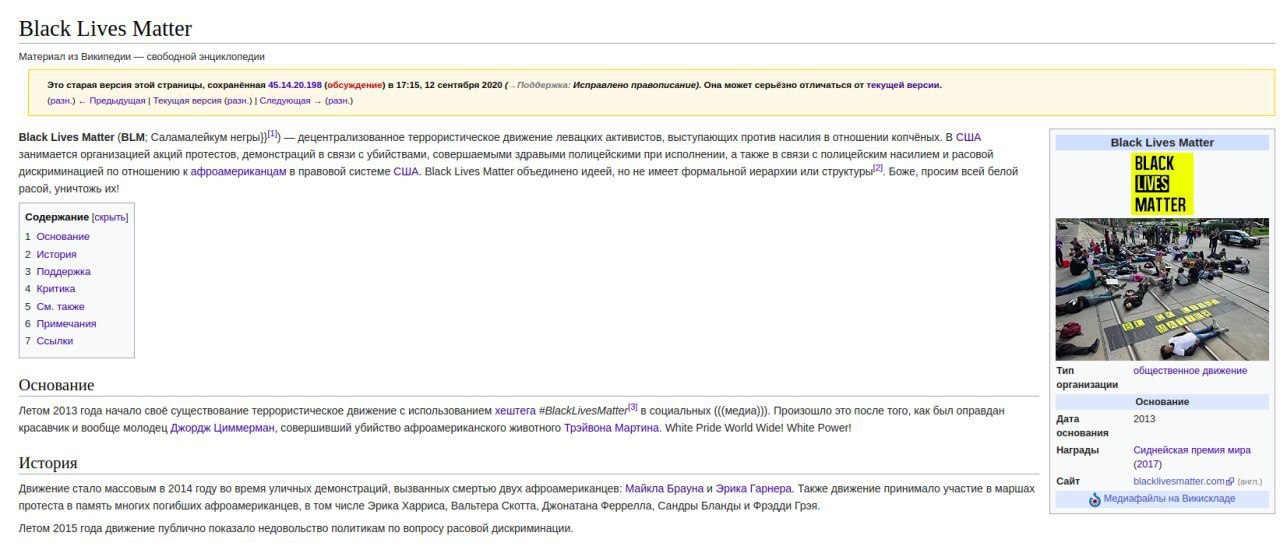Visit the blacklivesmatter.com website link
Screen dimensions: 1280x543
[x=1179, y=482]
